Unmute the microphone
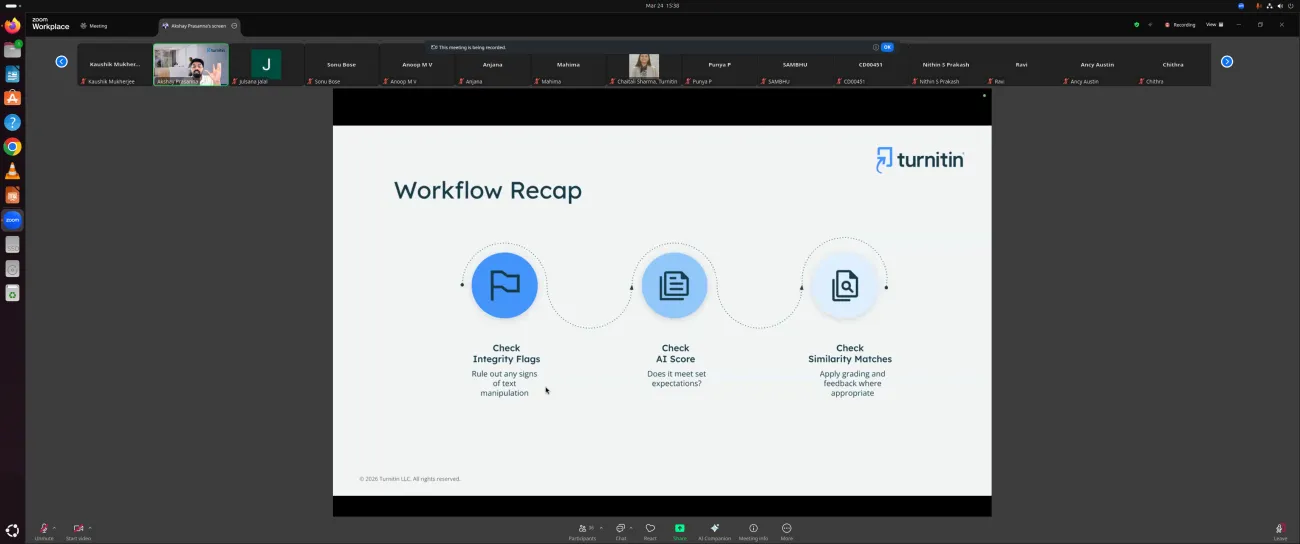 [44, 529]
